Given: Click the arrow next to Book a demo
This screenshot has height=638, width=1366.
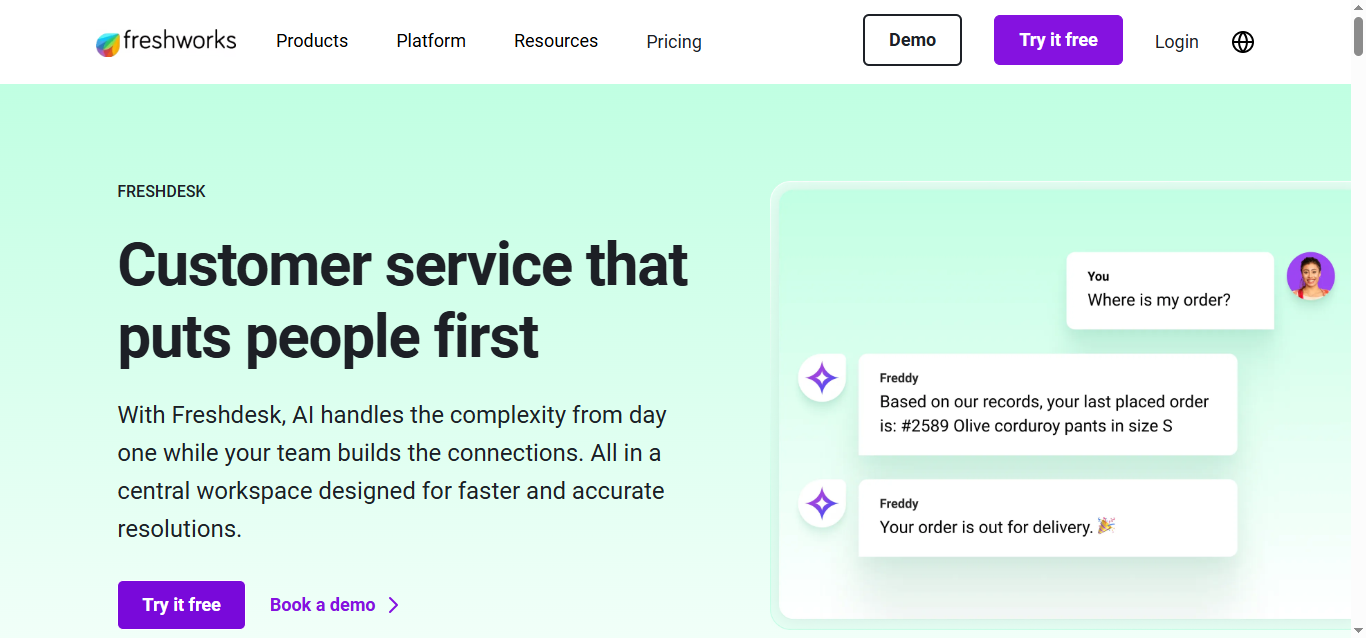Looking at the screenshot, I should click(394, 605).
